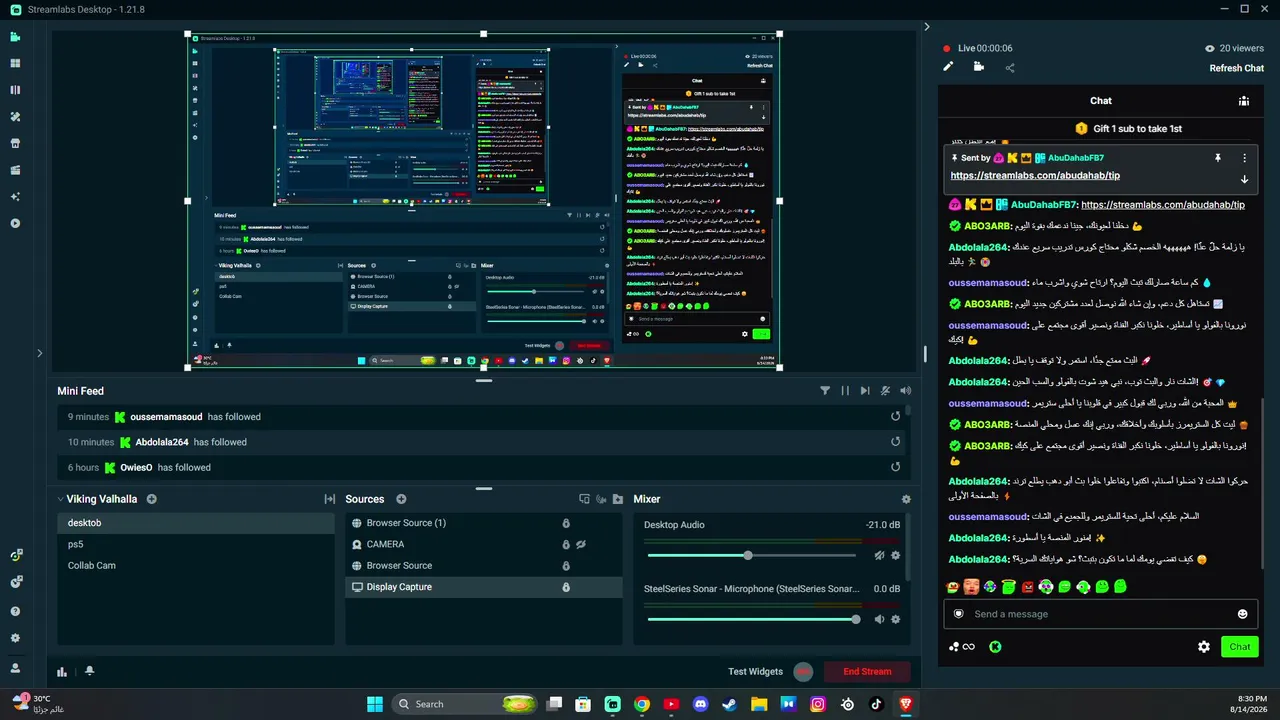
Task: Open the Highlighter icon in left sidebar
Action: pyautogui.click(x=15, y=170)
